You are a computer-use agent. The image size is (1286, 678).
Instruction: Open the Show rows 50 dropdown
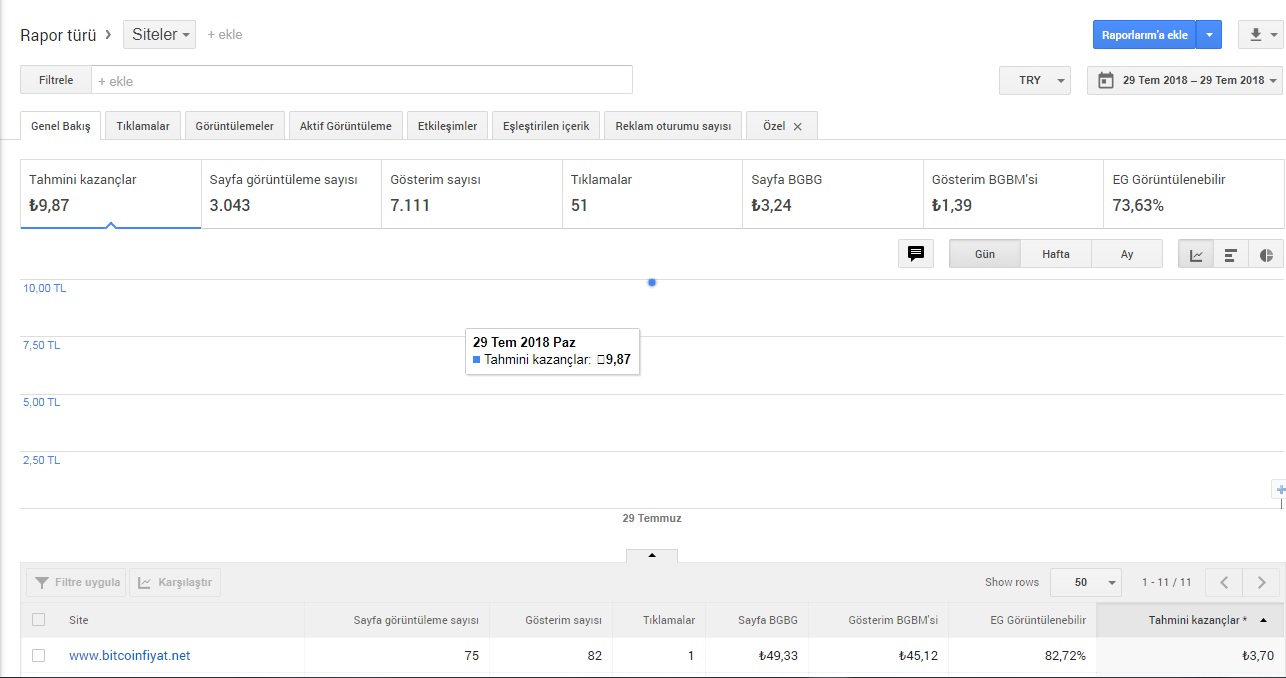click(1086, 582)
